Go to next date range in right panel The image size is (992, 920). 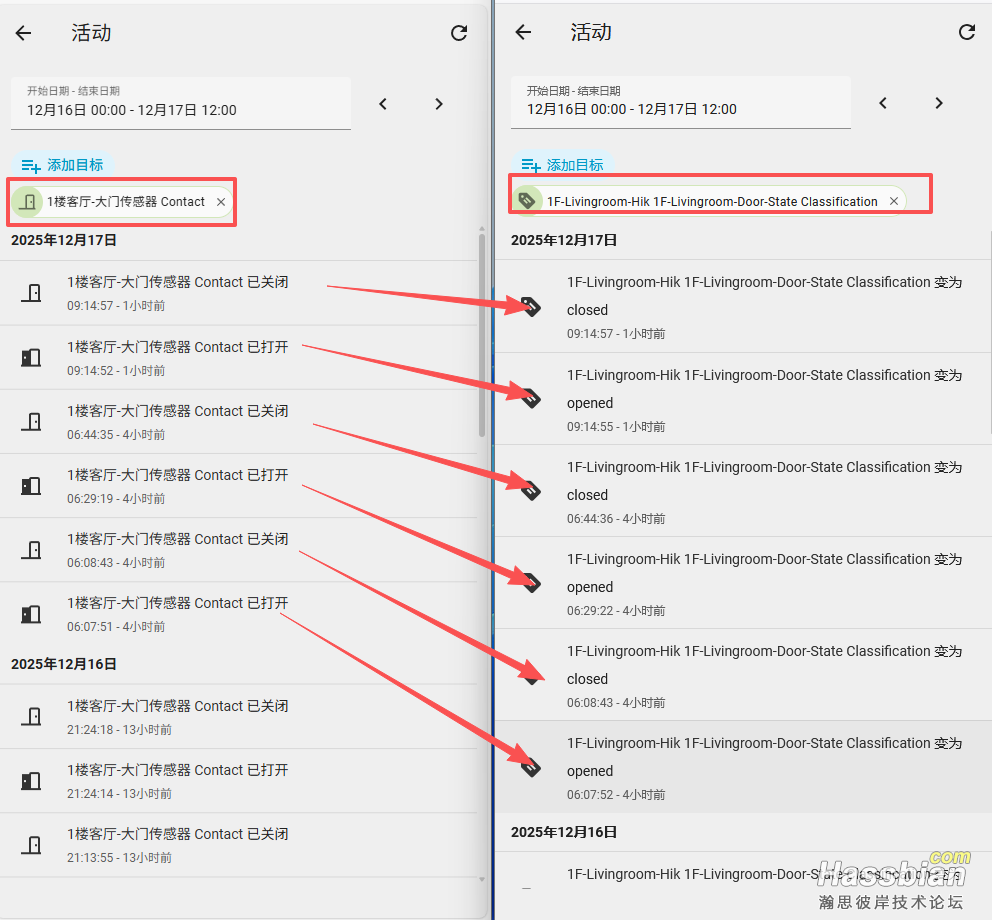[x=938, y=103]
